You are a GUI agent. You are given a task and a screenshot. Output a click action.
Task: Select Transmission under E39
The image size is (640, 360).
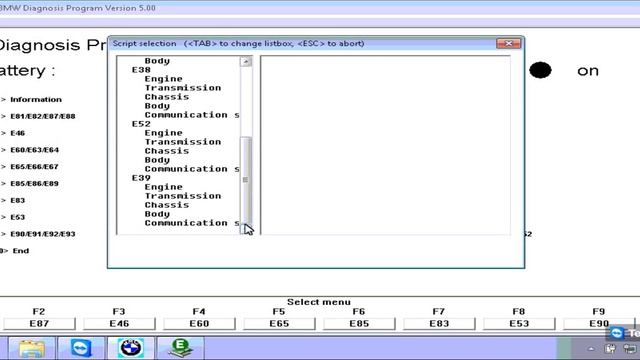click(x=183, y=196)
